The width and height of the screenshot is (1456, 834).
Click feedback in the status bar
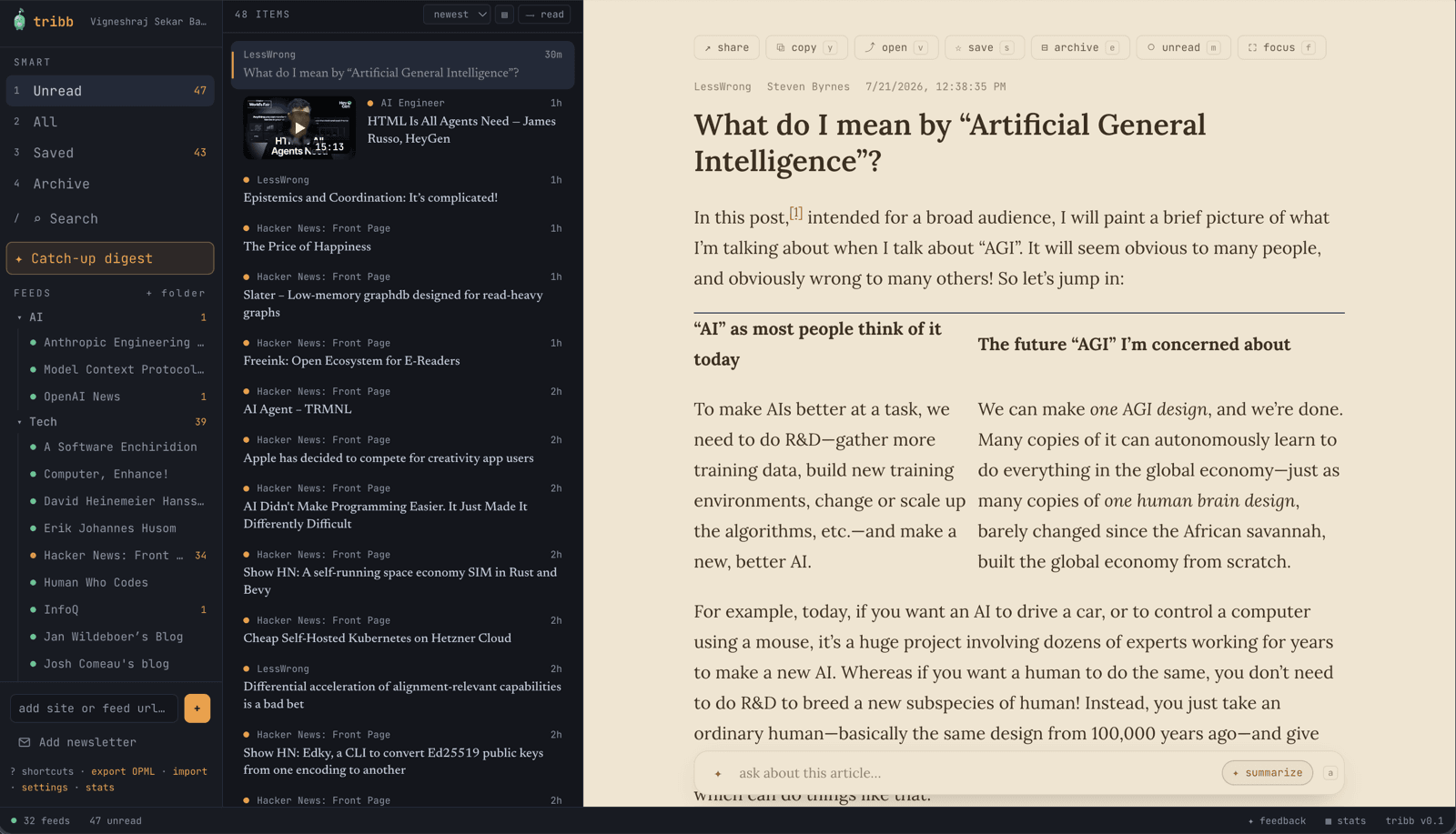point(1277,821)
